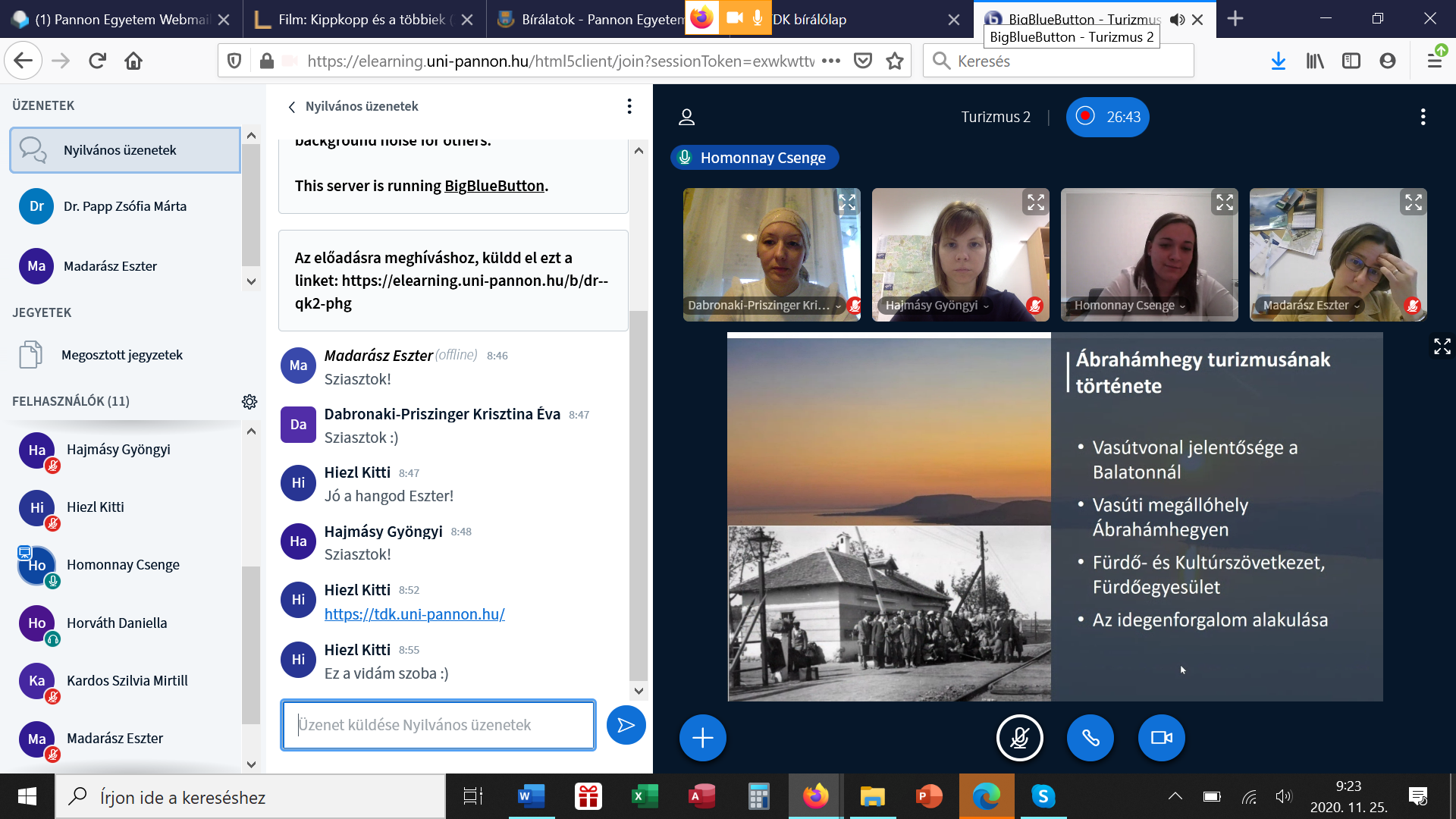Open the users gear settings icon
This screenshot has width=1456, height=819.
tap(249, 401)
